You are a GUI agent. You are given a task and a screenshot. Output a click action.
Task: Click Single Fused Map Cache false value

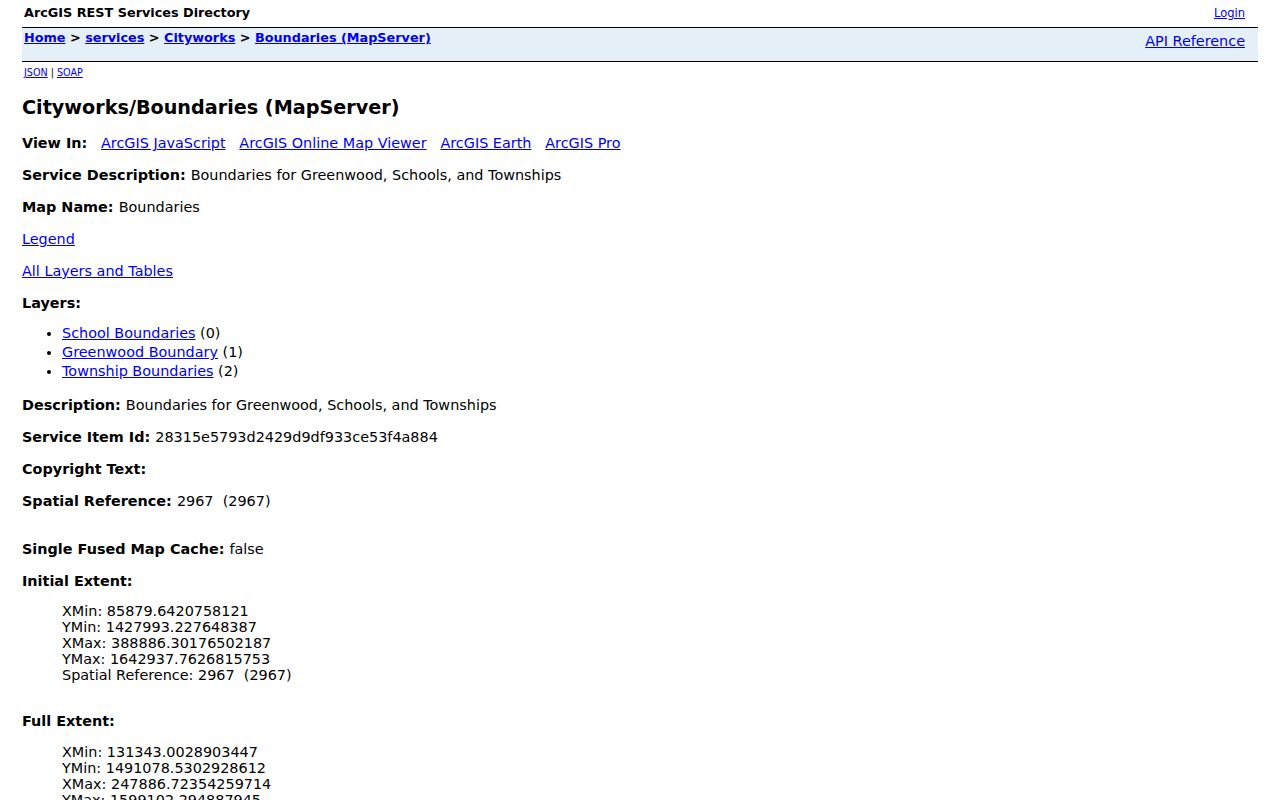pos(246,549)
